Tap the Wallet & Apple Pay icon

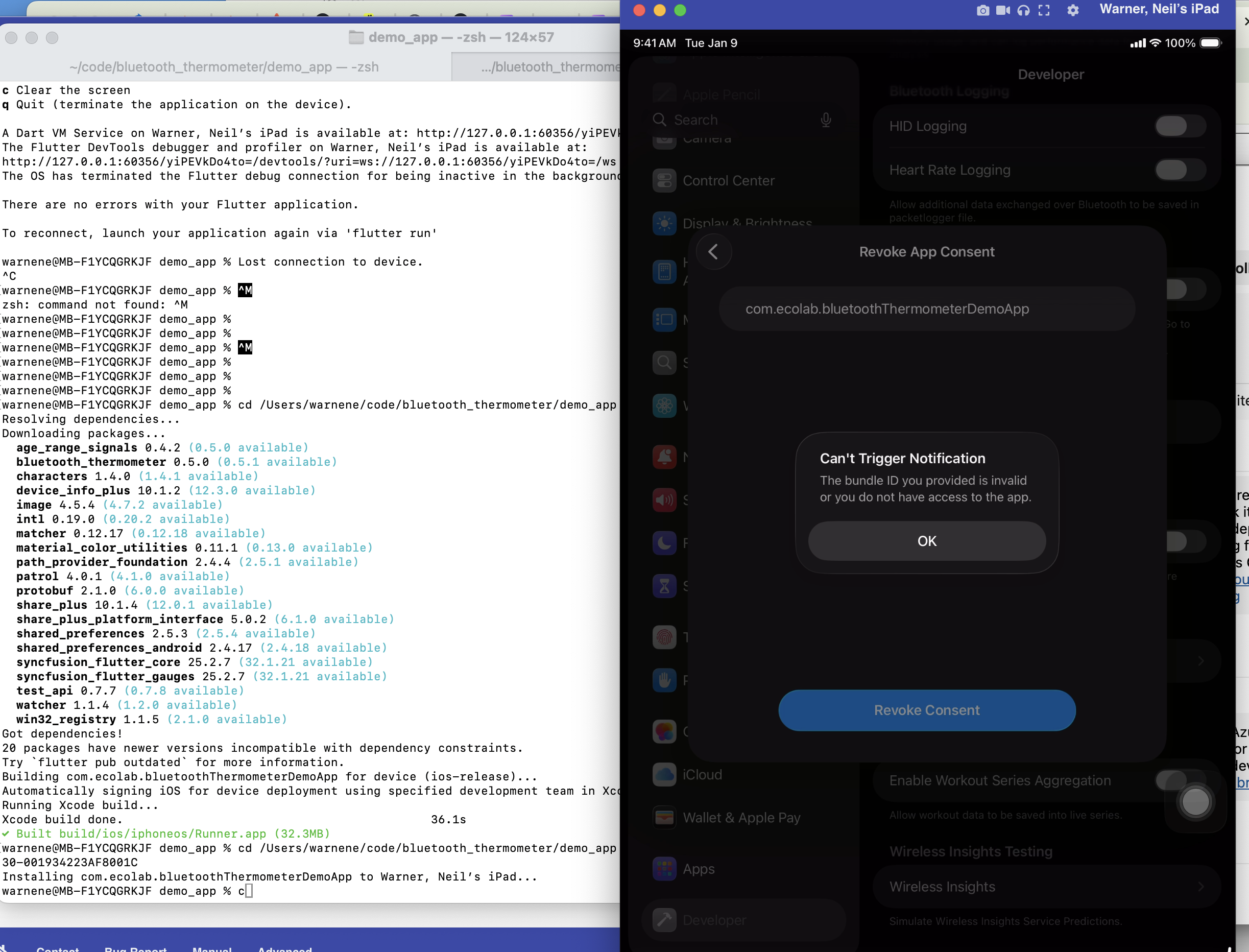(664, 818)
